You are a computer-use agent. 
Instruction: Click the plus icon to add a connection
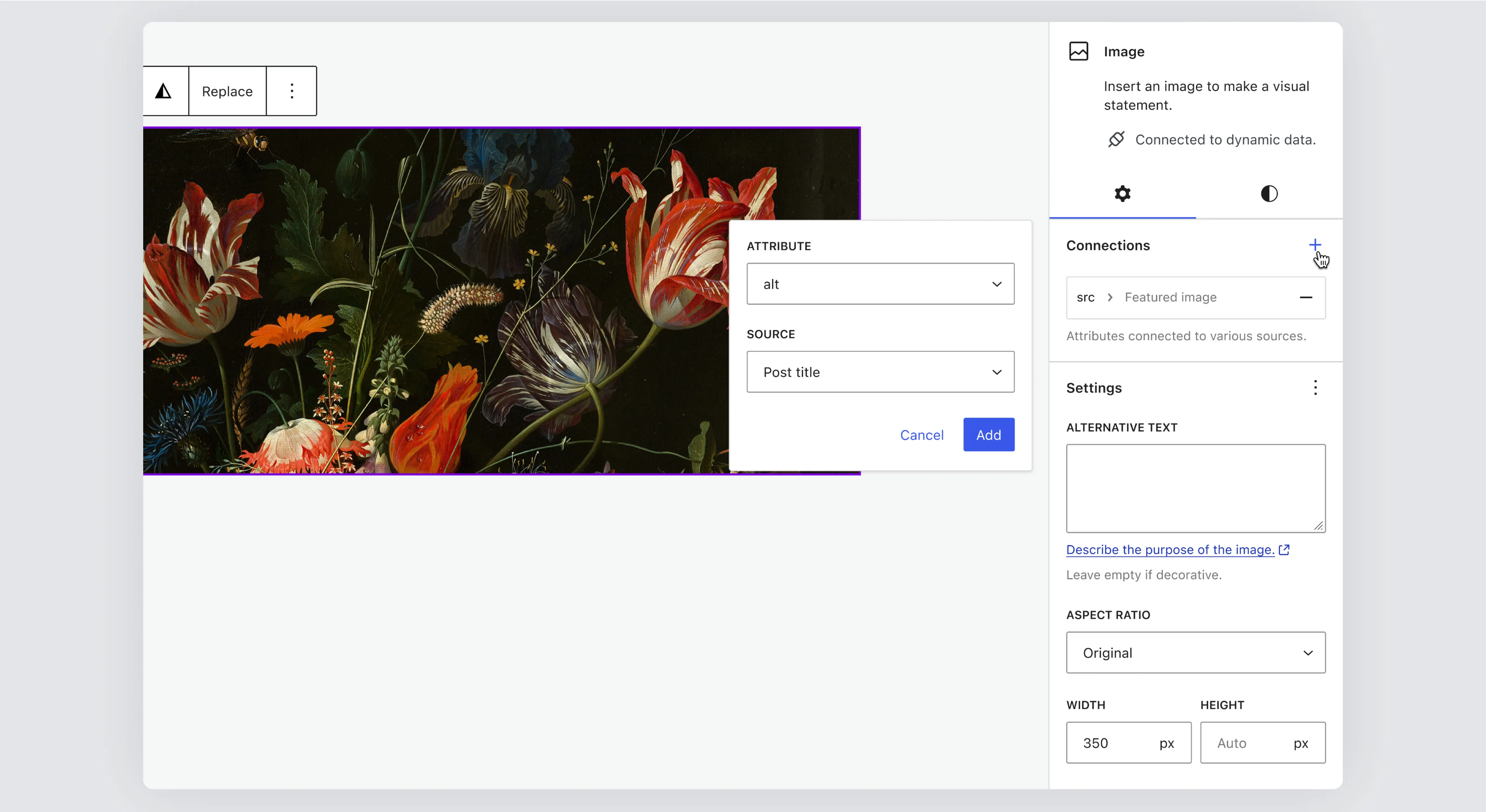coord(1315,245)
